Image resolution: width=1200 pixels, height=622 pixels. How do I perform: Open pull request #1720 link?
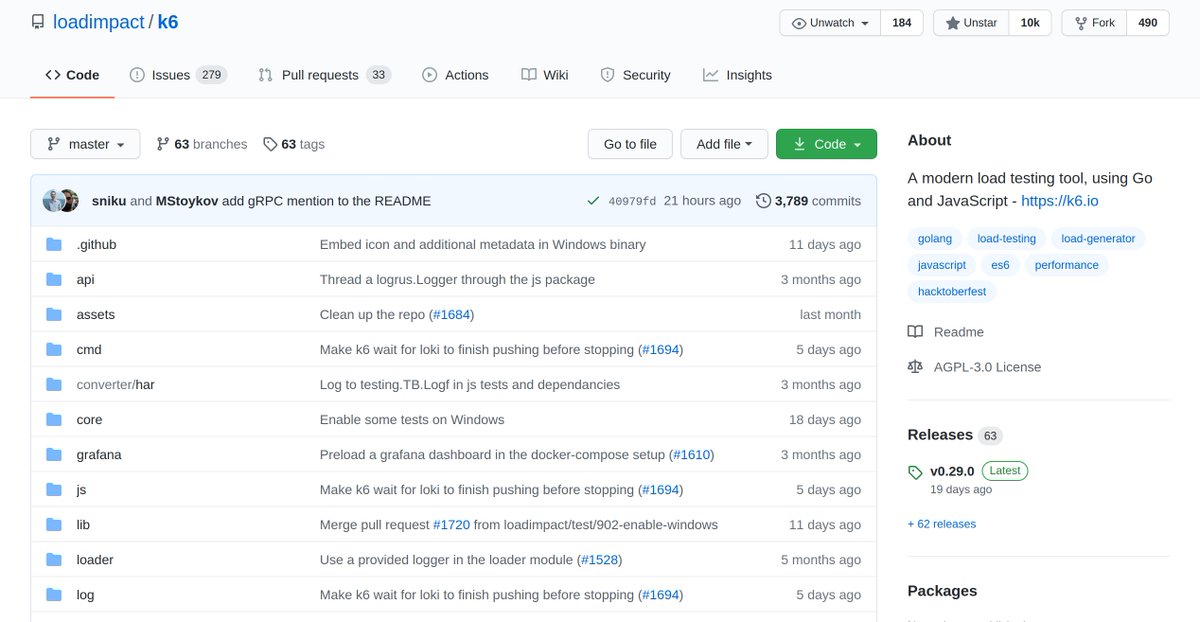451,524
